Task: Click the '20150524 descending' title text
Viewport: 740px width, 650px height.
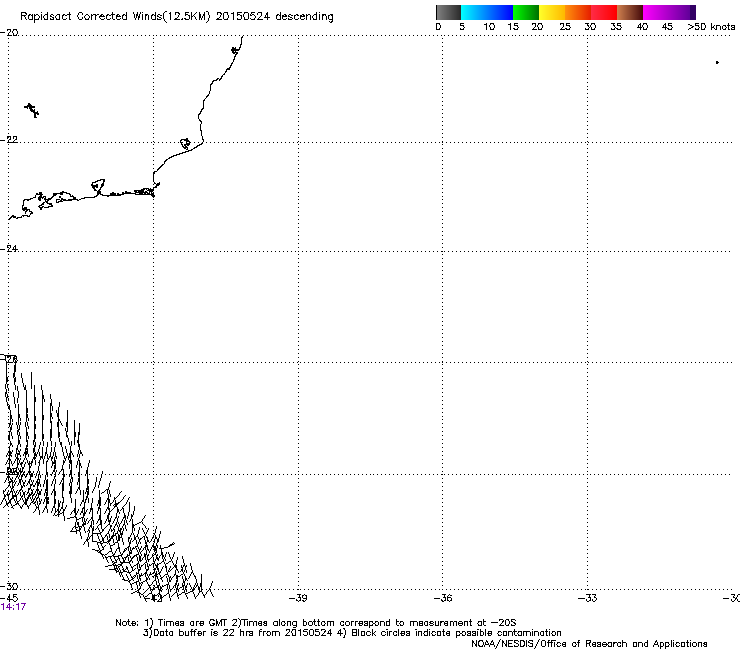Action: pyautogui.click(x=275, y=17)
